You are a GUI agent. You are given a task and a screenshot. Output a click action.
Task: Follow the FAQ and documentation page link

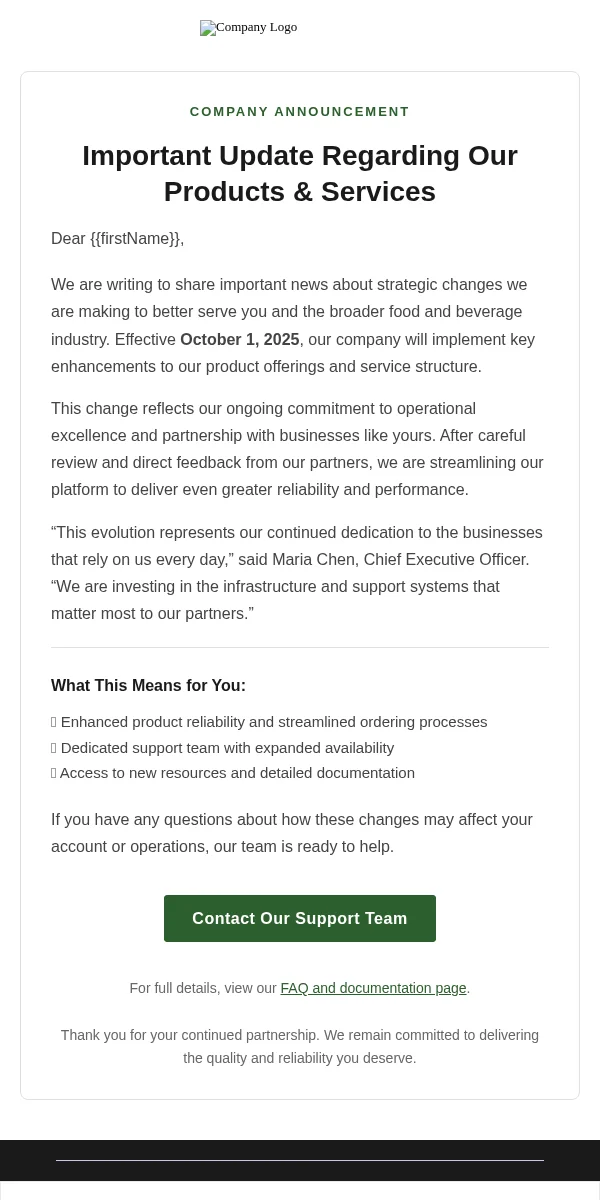click(x=373, y=988)
